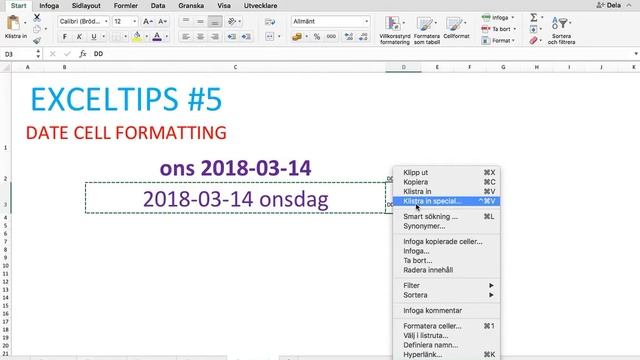
Task: Apply thousands separator 000 format
Action: point(331,37)
